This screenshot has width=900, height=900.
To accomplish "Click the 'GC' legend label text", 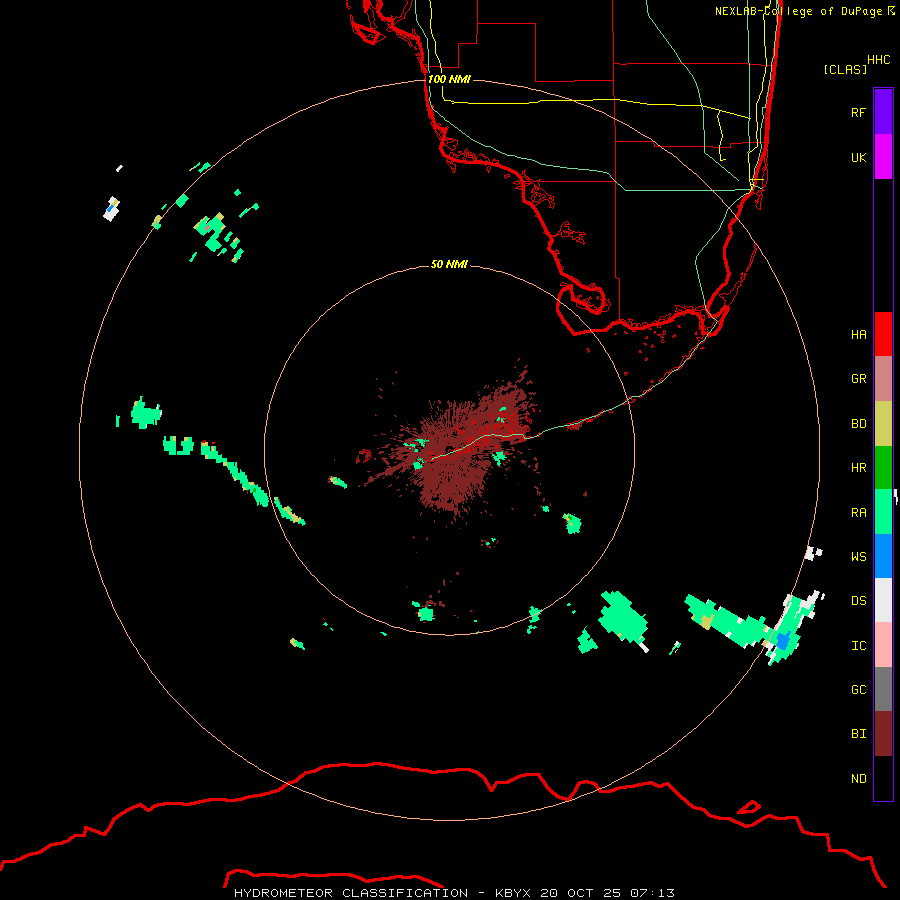I will (x=858, y=689).
